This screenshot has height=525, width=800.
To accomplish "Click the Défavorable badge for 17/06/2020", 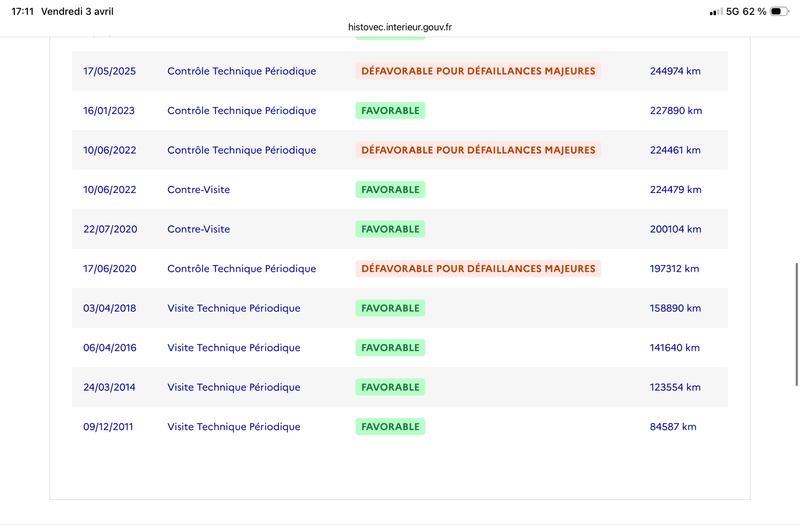I will (478, 269).
